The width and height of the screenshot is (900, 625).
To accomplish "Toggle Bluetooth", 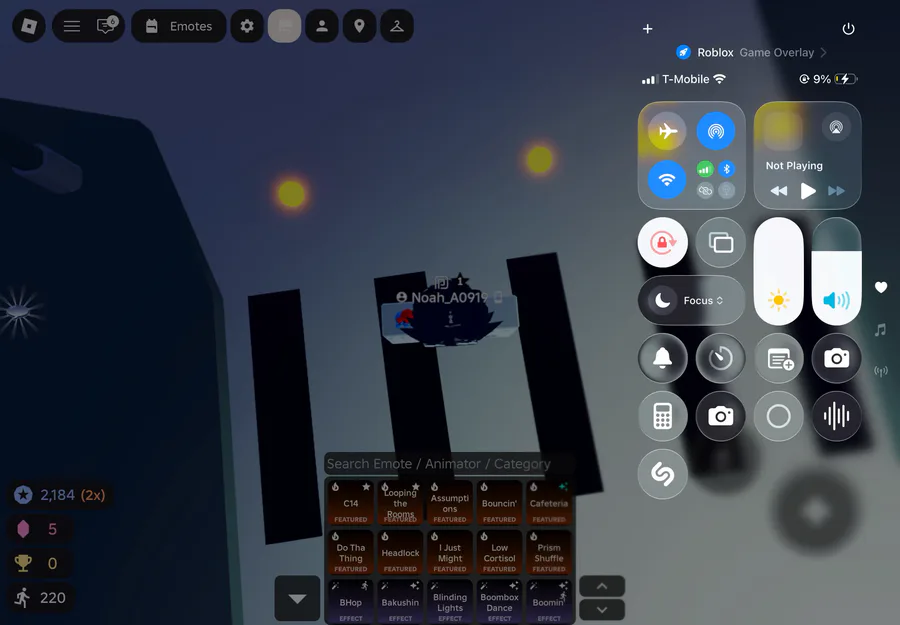I will coord(727,169).
